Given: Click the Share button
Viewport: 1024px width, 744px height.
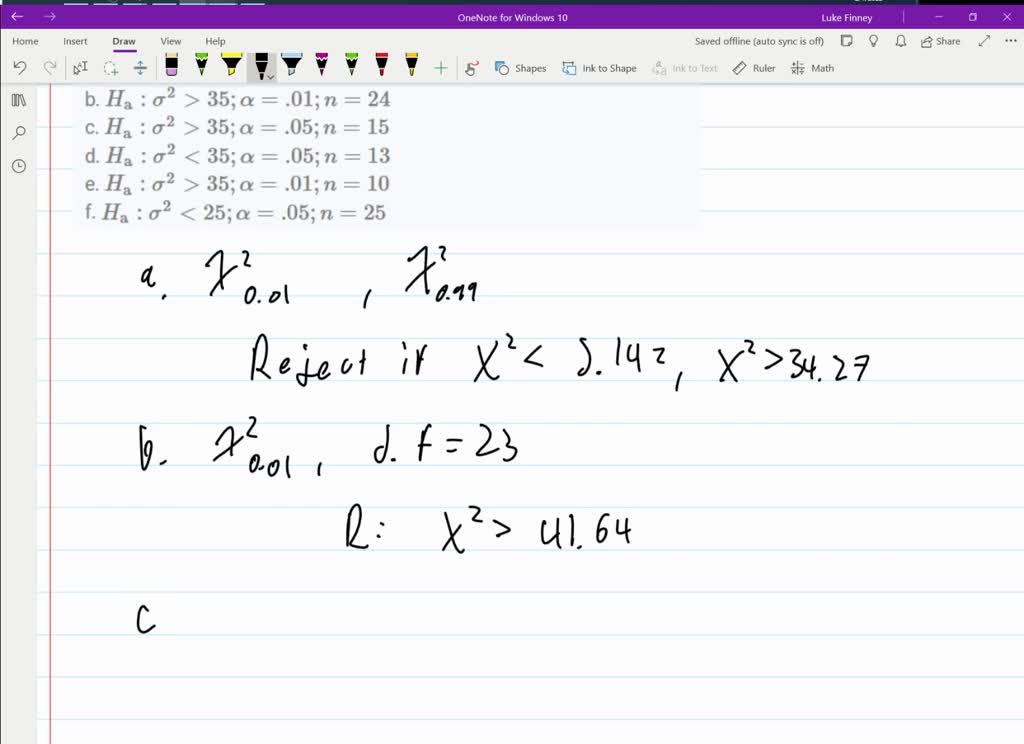Looking at the screenshot, I should (940, 41).
